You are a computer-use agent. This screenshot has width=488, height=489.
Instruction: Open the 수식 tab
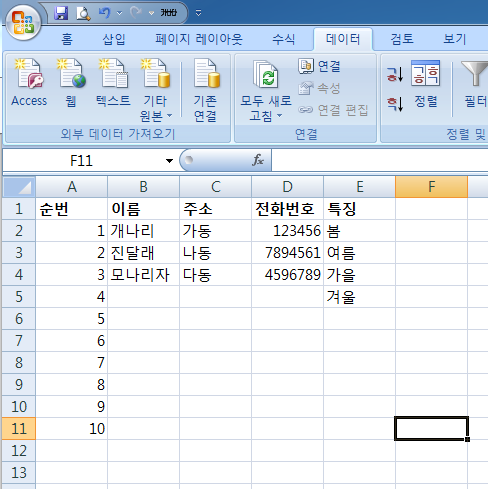click(x=283, y=39)
